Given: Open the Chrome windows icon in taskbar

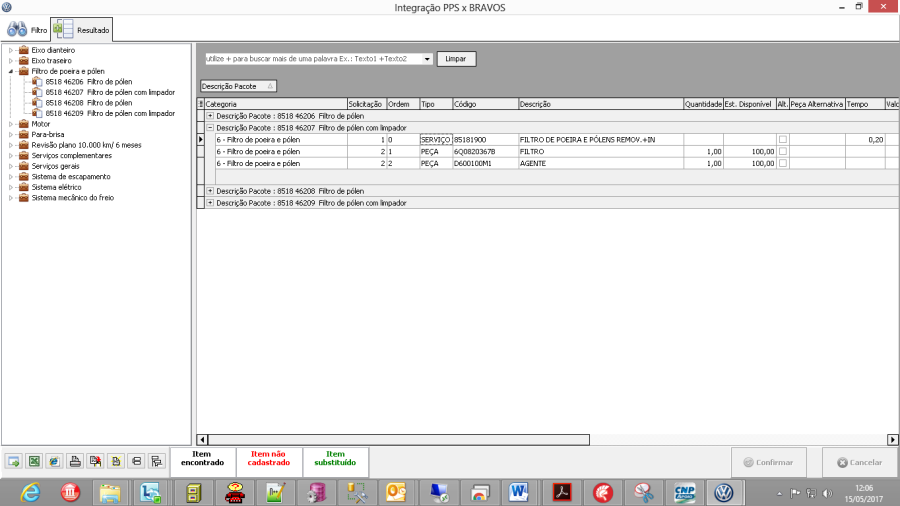Looking at the screenshot, I should coord(479,493).
